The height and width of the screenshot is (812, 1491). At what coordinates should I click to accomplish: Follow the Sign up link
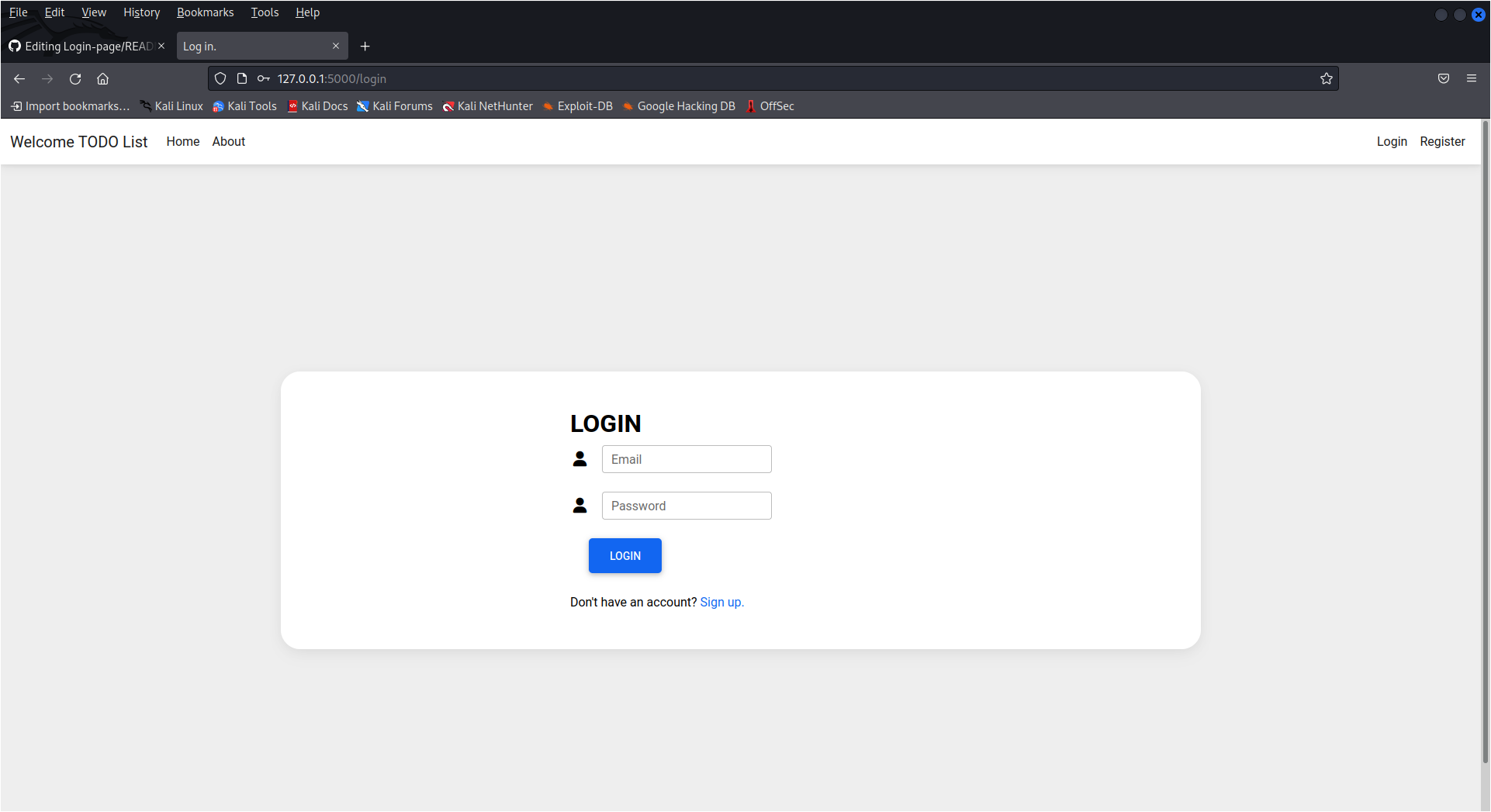tap(721, 602)
